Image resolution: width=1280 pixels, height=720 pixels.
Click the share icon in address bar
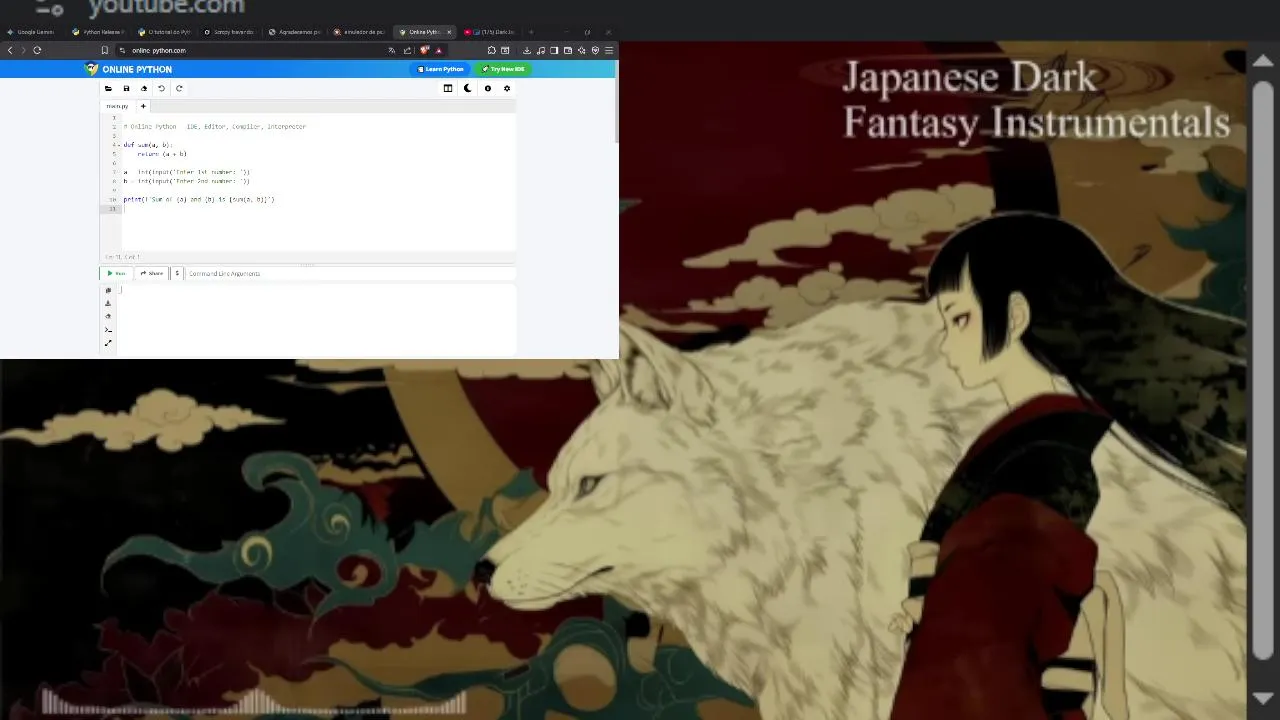click(x=407, y=50)
